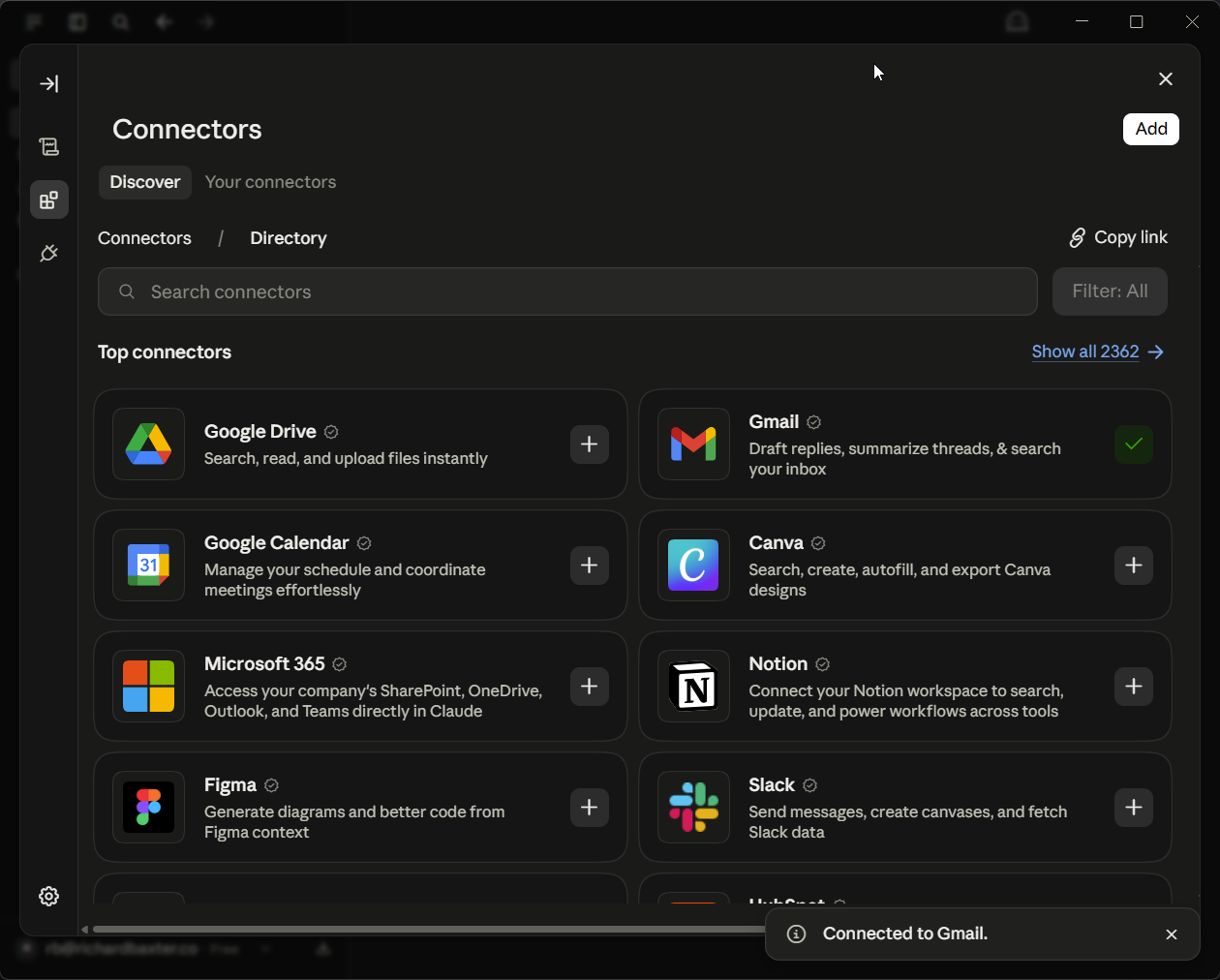Viewport: 1220px width, 980px height.
Task: Click verified badge next to Gmail
Action: (814, 422)
